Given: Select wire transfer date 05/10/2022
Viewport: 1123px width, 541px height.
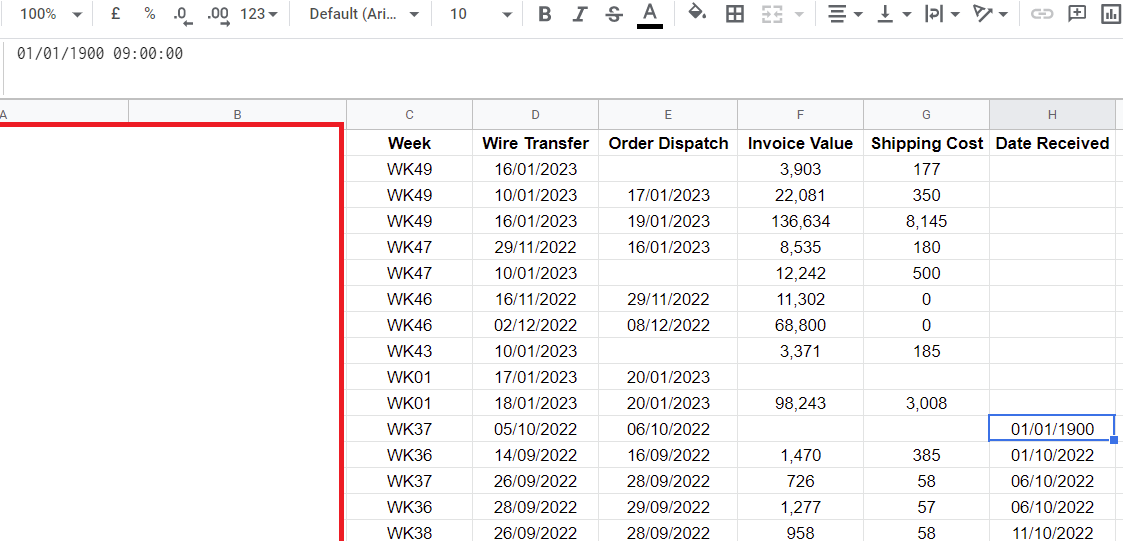Looking at the screenshot, I should pos(536,429).
